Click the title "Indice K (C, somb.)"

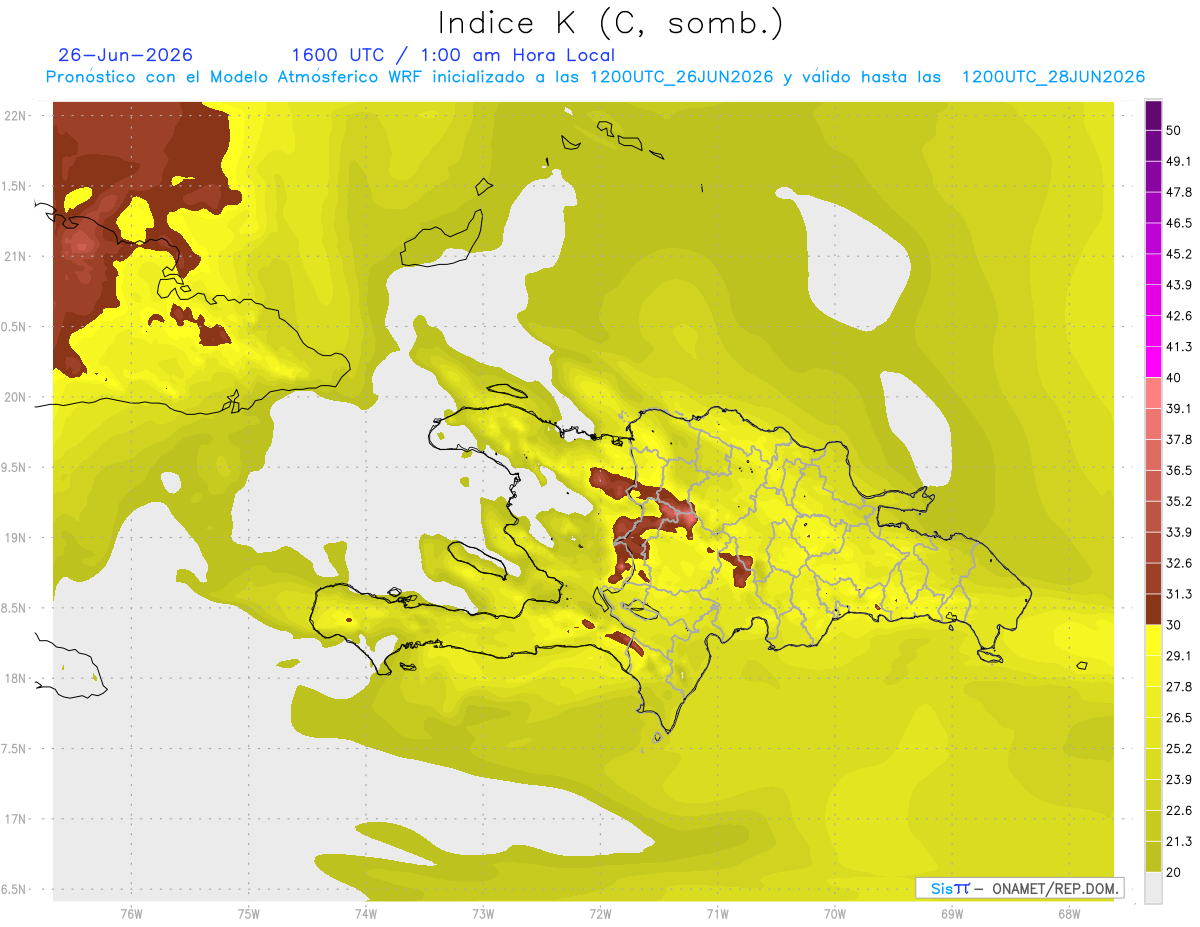(x=611, y=24)
